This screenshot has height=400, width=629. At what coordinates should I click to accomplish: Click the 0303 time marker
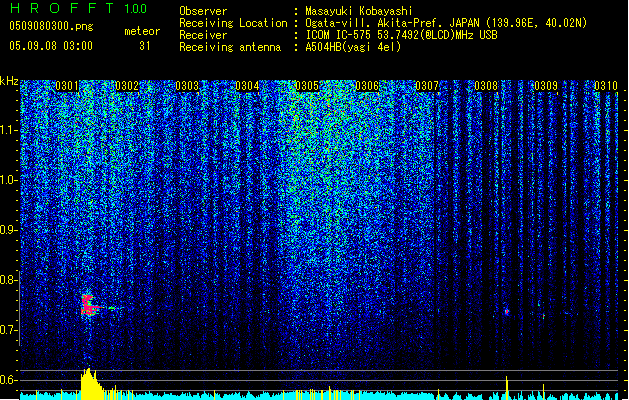[x=187, y=86]
